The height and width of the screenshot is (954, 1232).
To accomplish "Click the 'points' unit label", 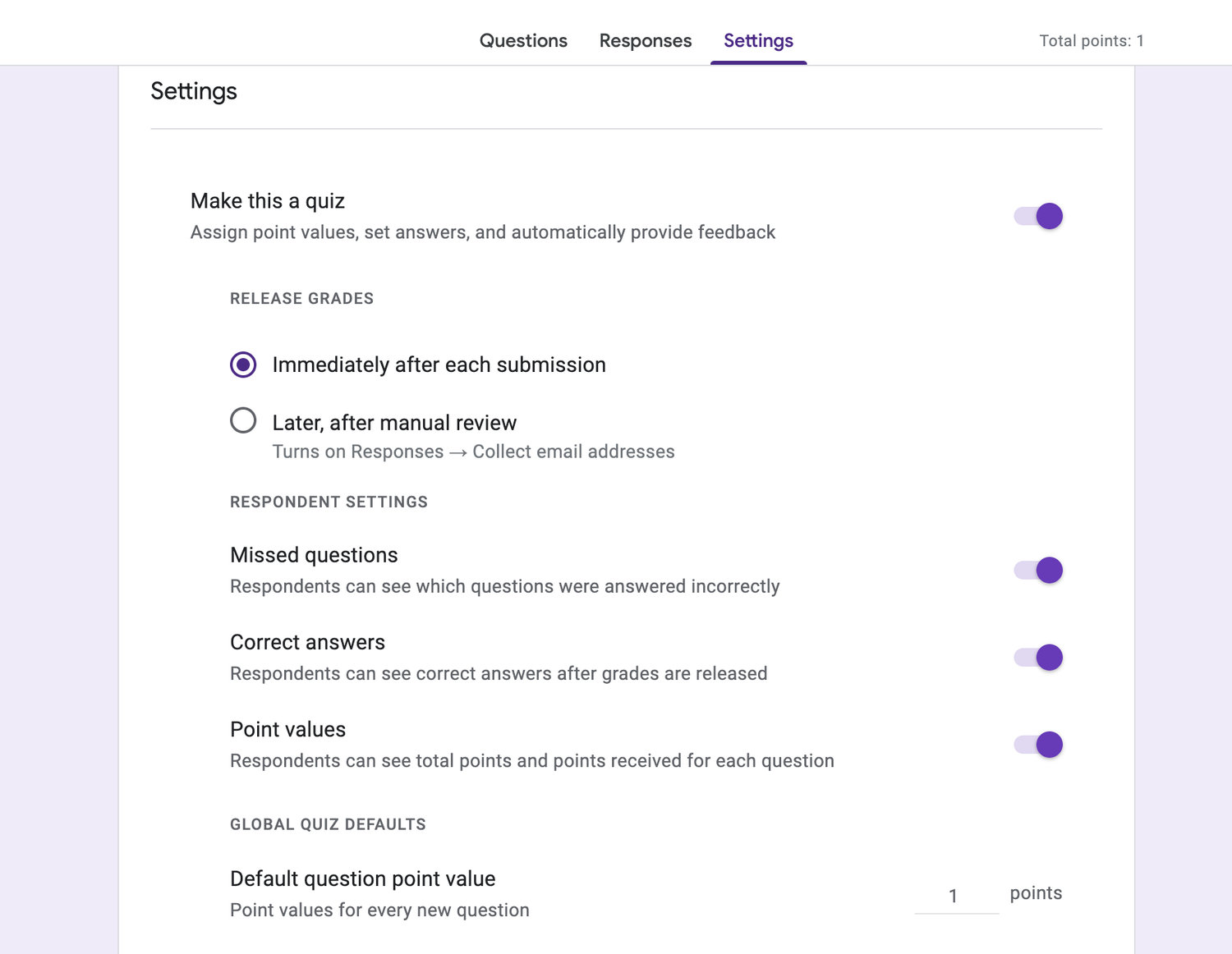I will click(1036, 893).
